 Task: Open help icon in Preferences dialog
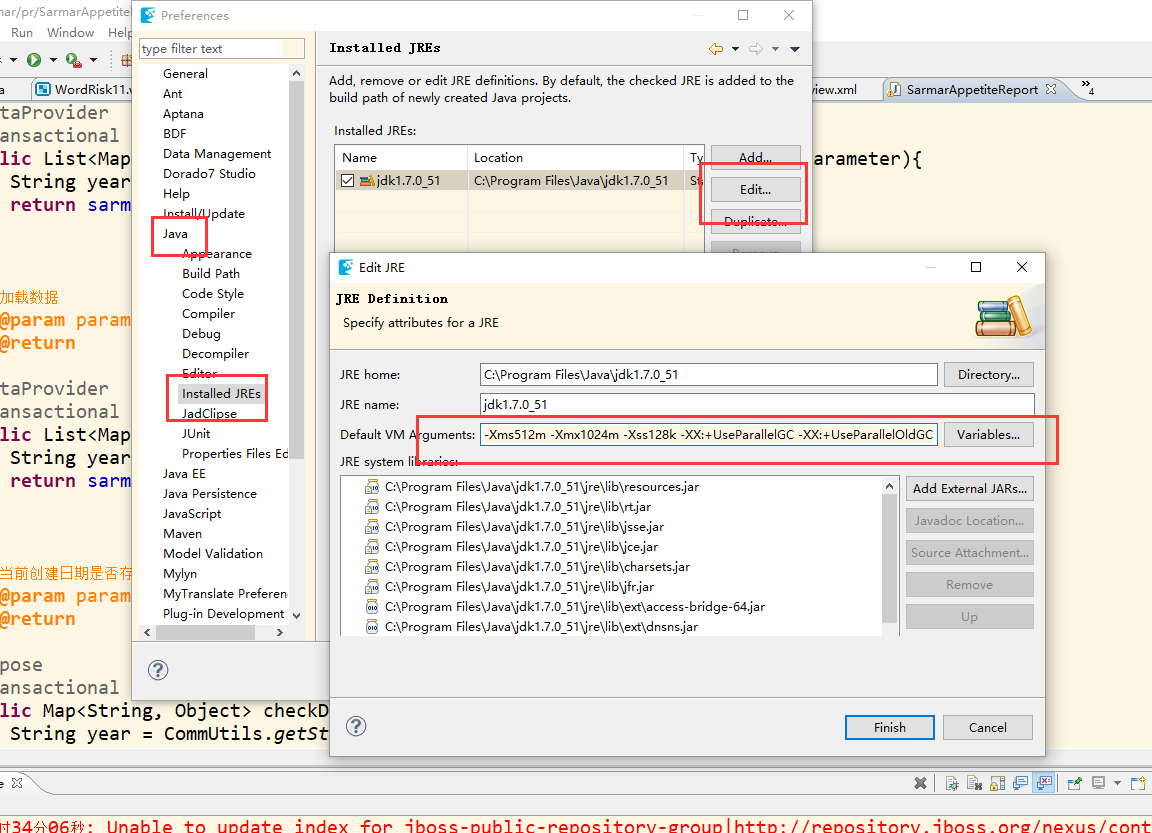(158, 670)
